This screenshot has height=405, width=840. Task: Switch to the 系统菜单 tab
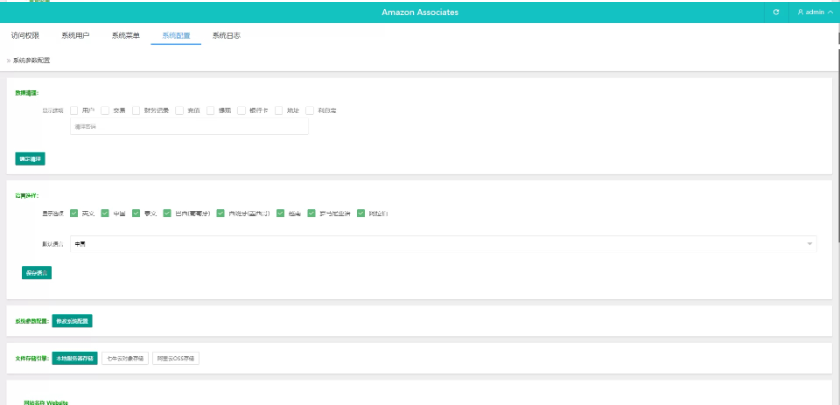126,36
